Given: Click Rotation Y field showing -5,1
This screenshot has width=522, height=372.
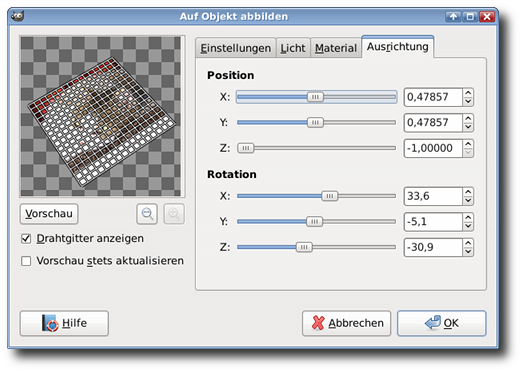Looking at the screenshot, I should (x=433, y=222).
